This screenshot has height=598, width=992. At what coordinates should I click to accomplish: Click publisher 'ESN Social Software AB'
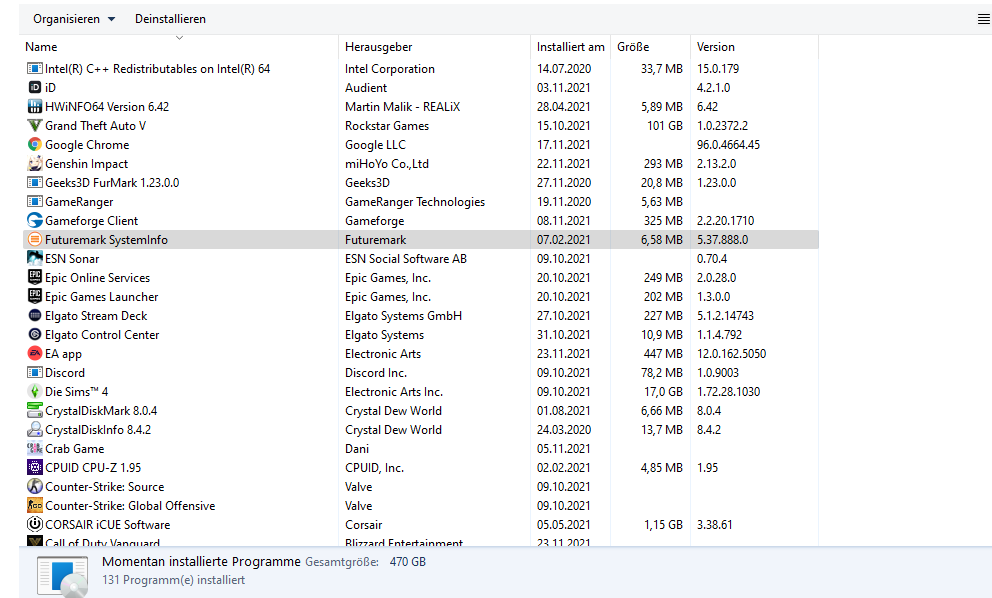(406, 258)
